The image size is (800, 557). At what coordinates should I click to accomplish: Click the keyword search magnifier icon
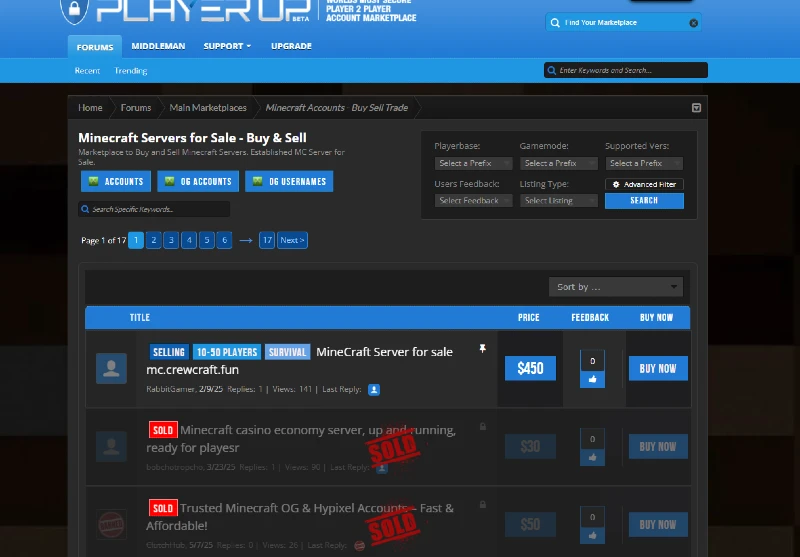tap(552, 70)
